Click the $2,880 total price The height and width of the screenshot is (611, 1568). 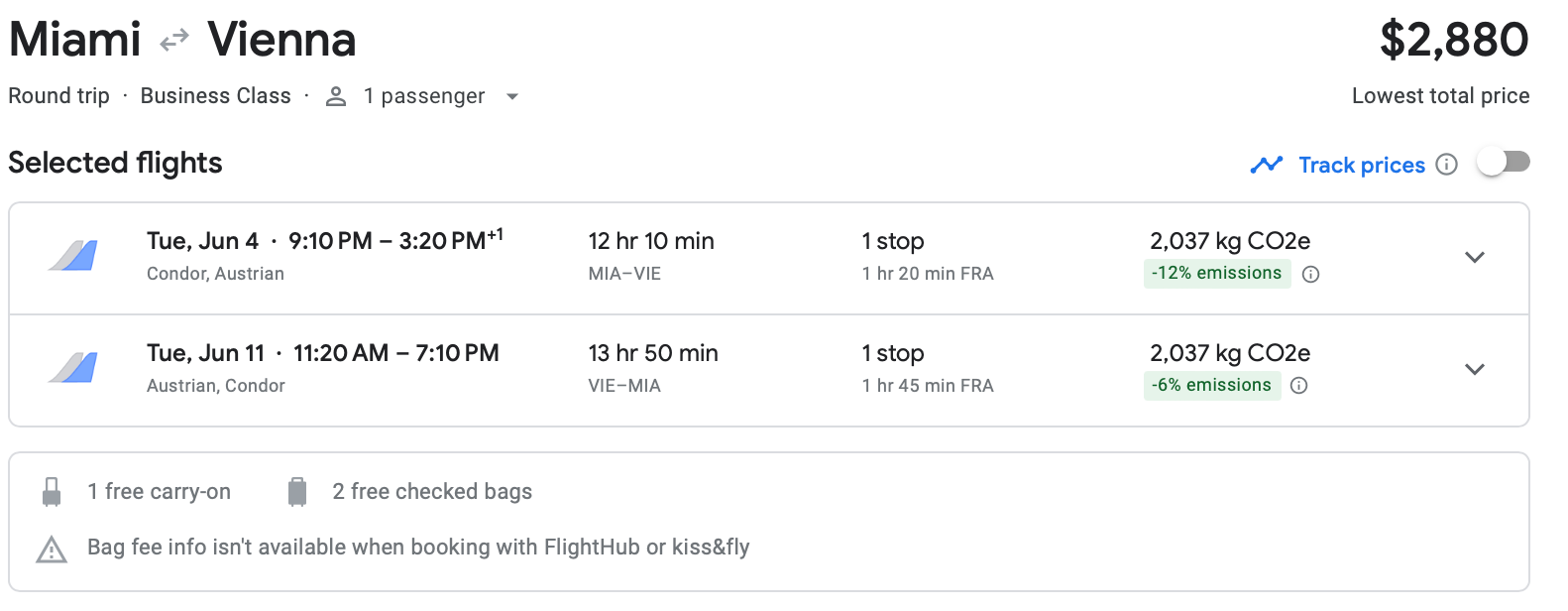(x=1454, y=40)
